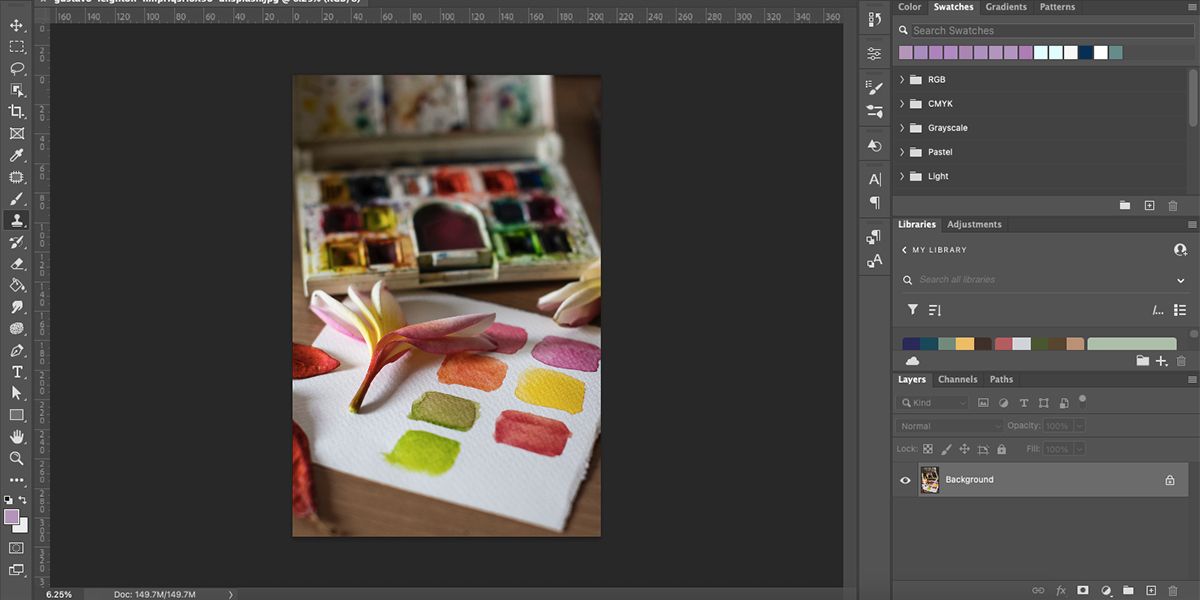The height and width of the screenshot is (600, 1200).
Task: Select the Clone Stamp tool
Action: click(17, 220)
